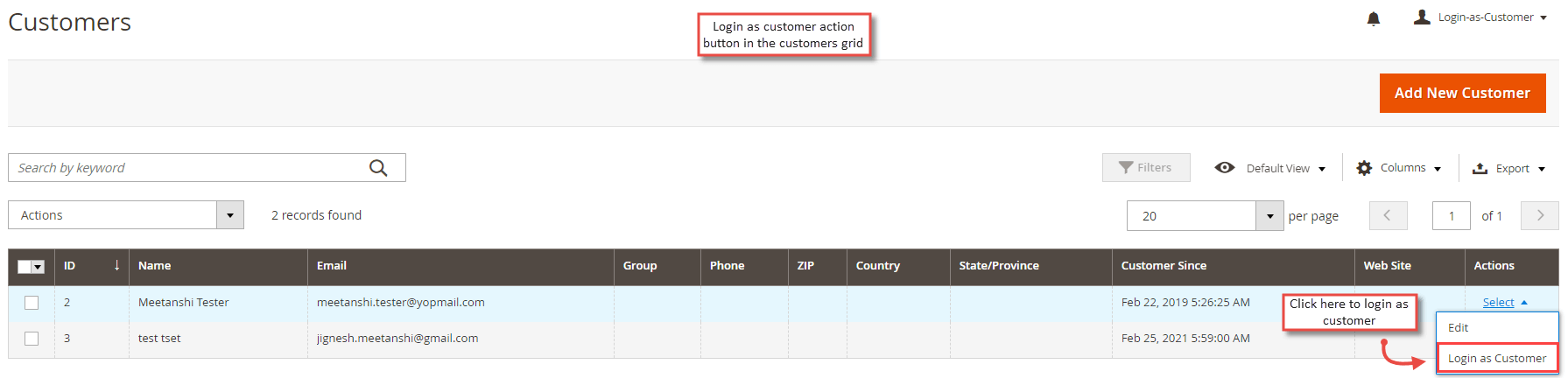
Task: Open the notifications bell
Action: pyautogui.click(x=1374, y=18)
